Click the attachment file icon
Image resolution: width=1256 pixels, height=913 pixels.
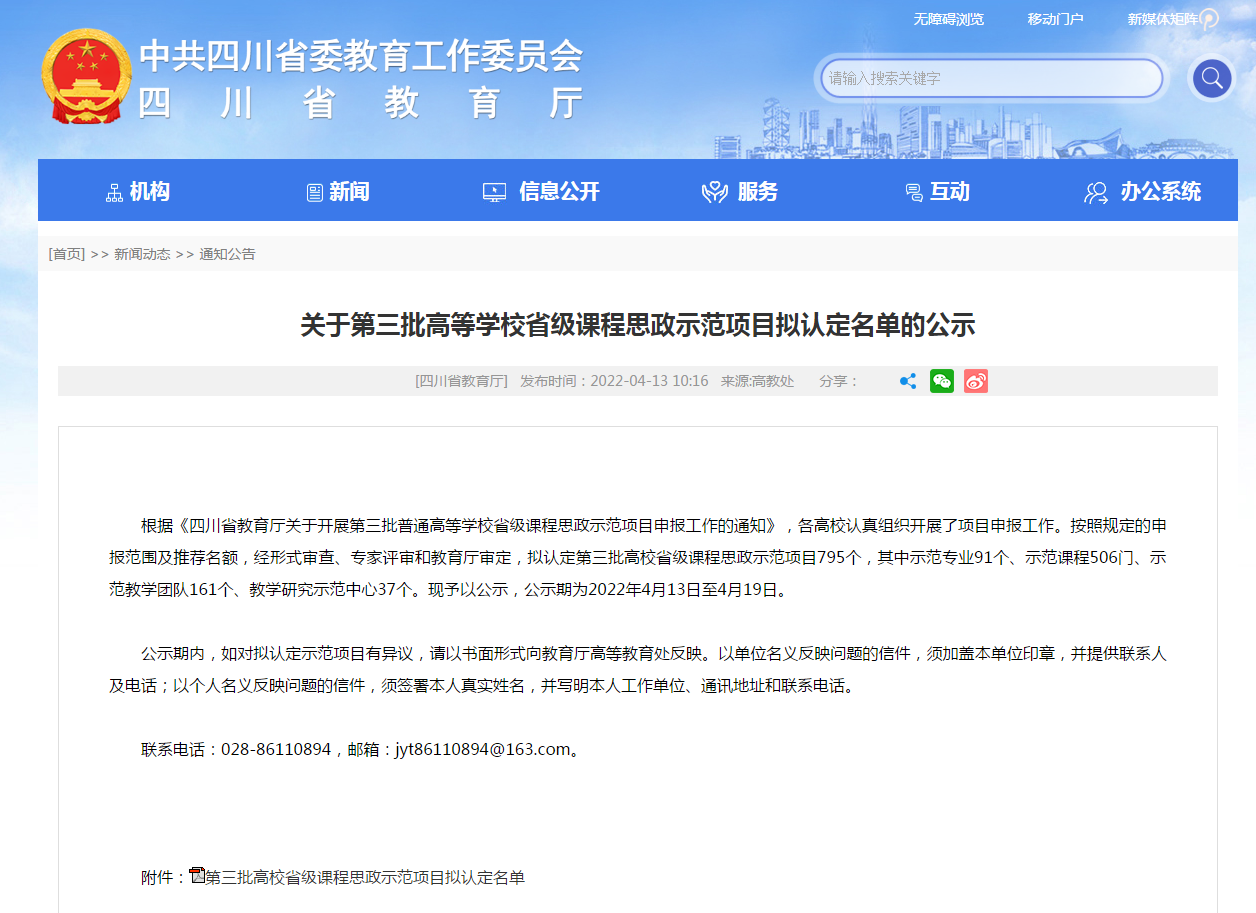[x=197, y=876]
